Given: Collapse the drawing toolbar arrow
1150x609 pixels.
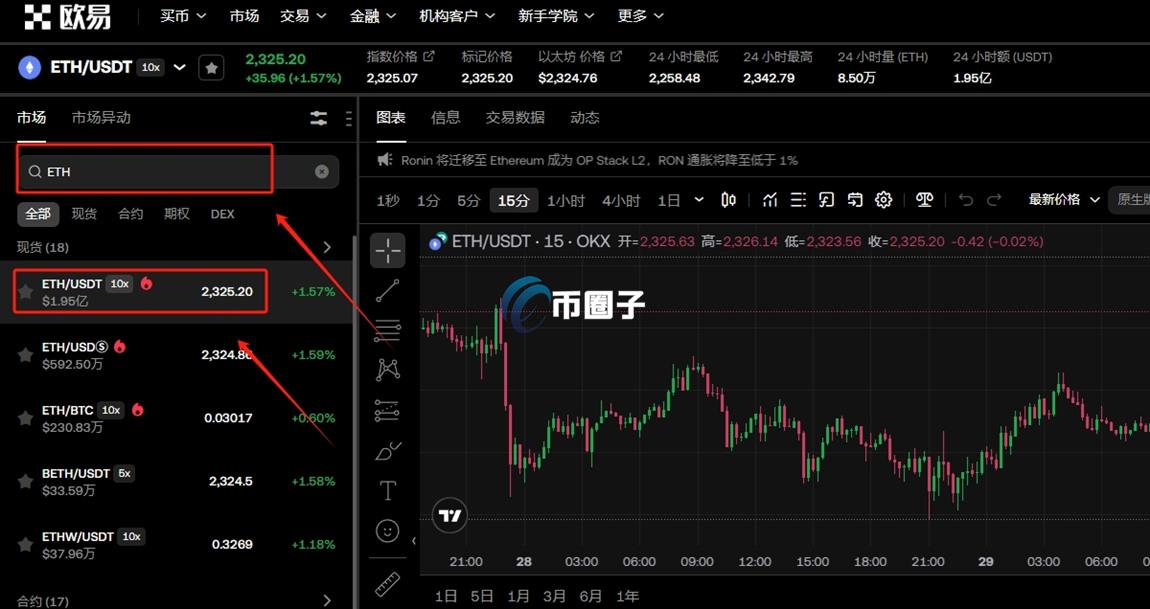Looking at the screenshot, I should tap(414, 541).
